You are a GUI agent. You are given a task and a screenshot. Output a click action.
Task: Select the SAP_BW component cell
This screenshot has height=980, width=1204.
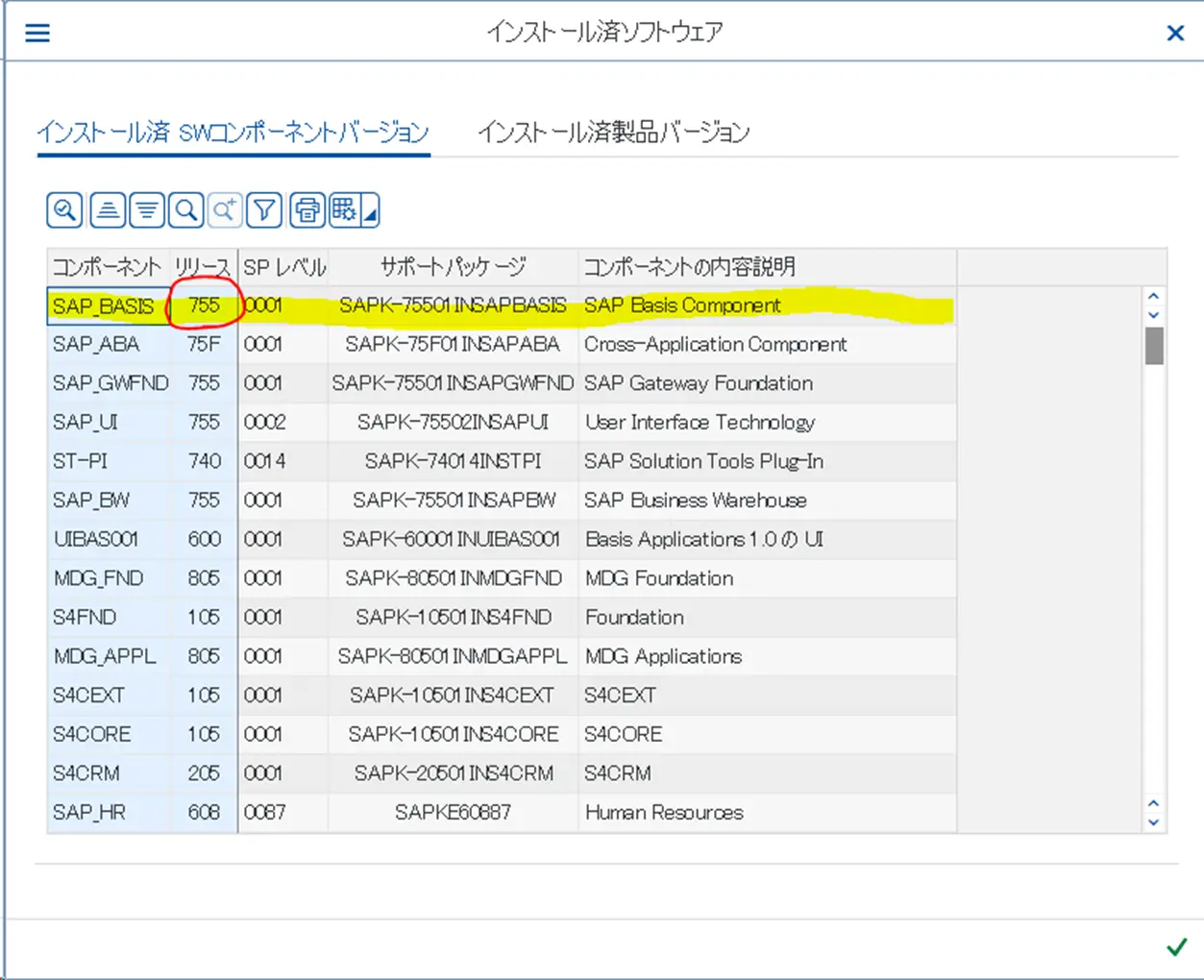[110, 501]
